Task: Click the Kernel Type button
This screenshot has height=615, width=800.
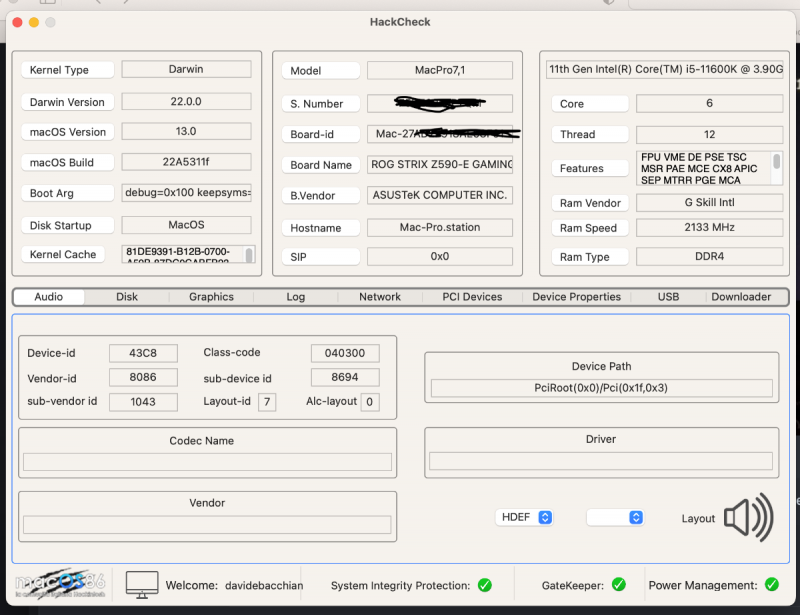Action: (67, 70)
